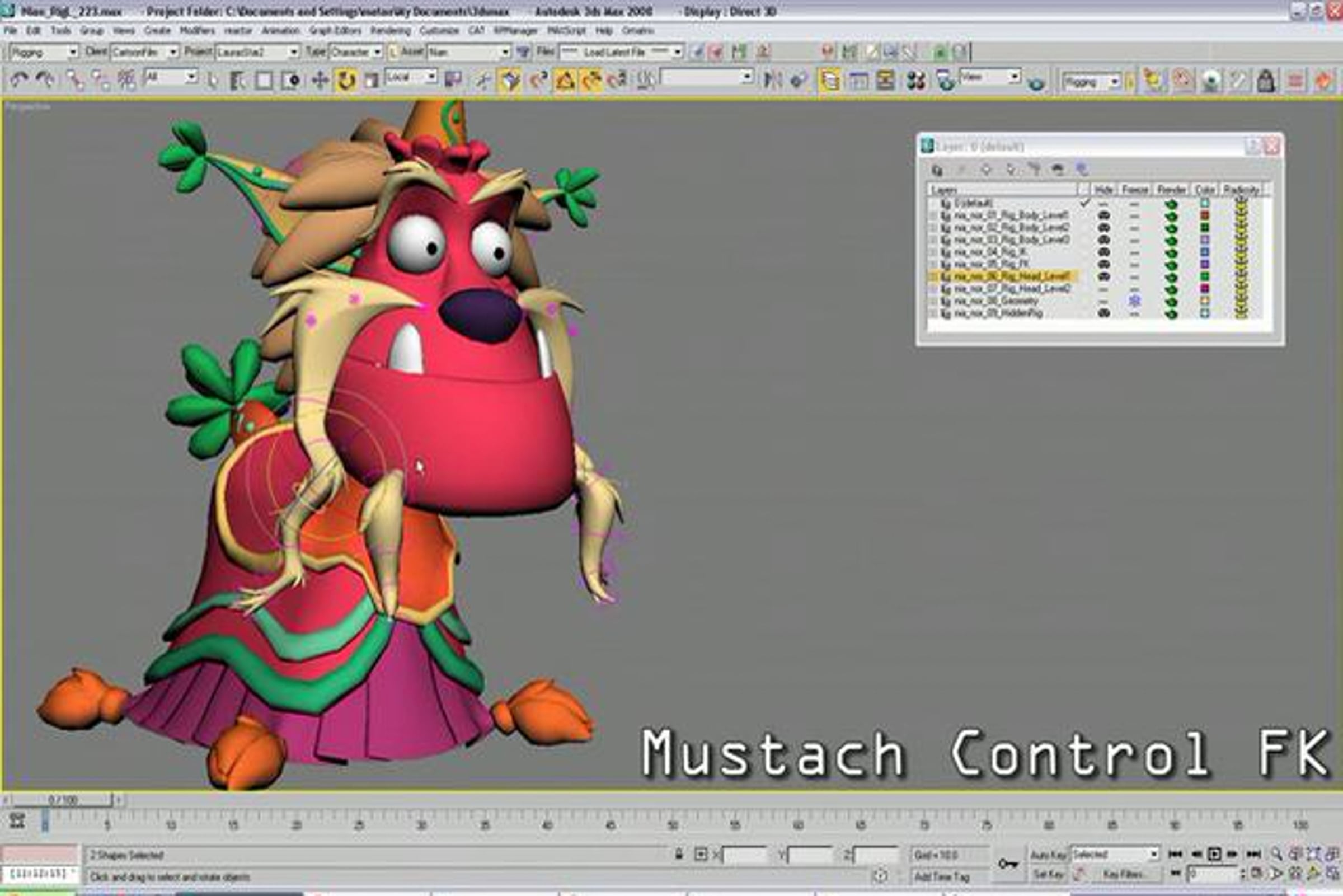
Task: Click the Undo arrow in the main toolbar
Action: coord(19,79)
